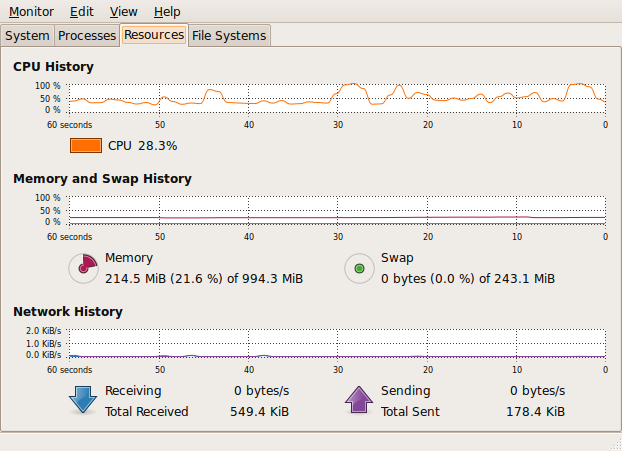Click the Network History heading
The width and height of the screenshot is (622, 451).
pos(68,311)
